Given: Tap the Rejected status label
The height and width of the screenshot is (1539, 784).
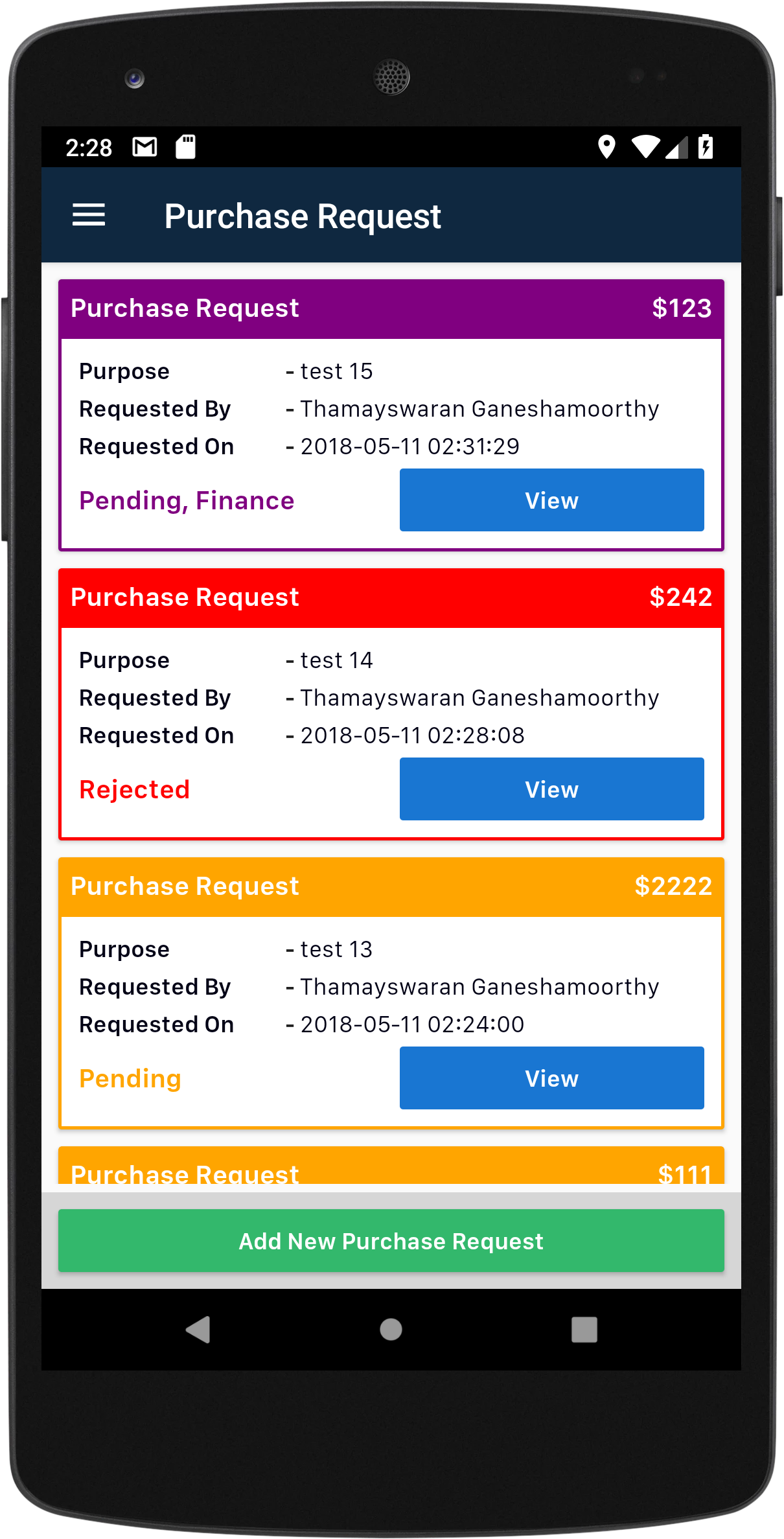Looking at the screenshot, I should 135,790.
